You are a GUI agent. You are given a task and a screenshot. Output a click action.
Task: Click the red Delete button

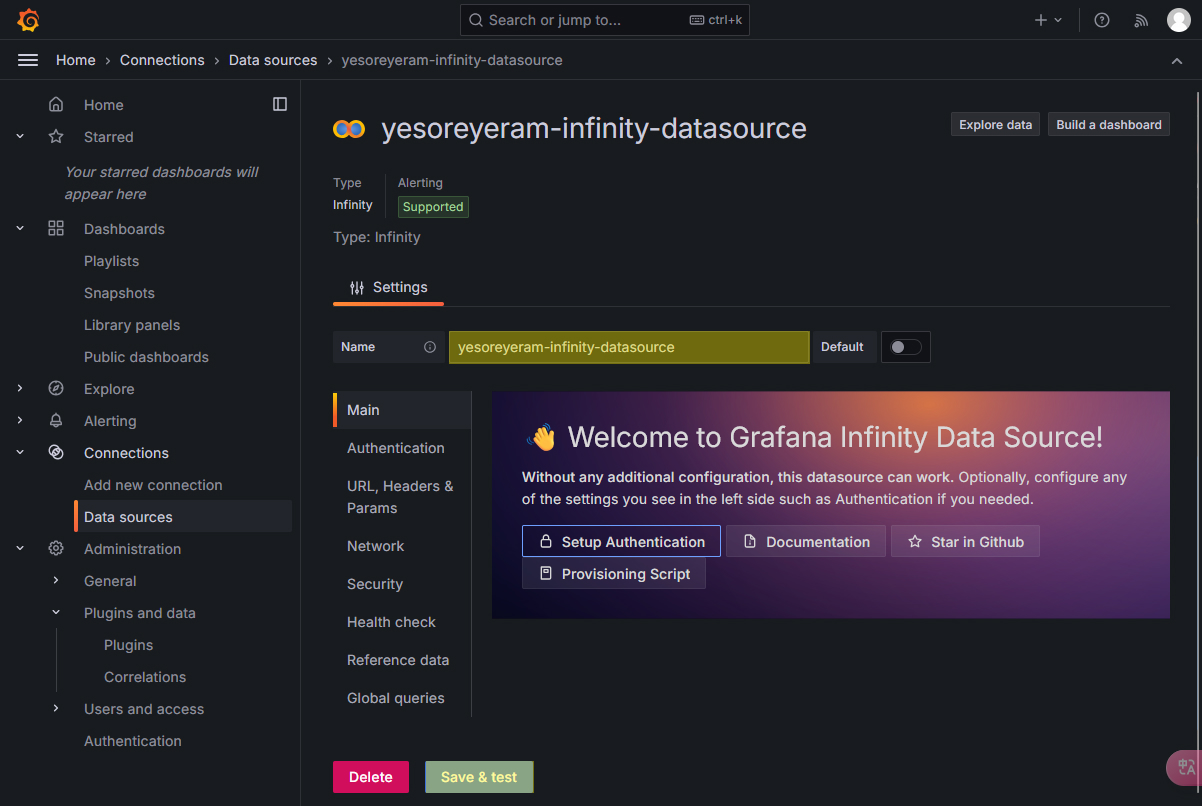click(x=371, y=777)
